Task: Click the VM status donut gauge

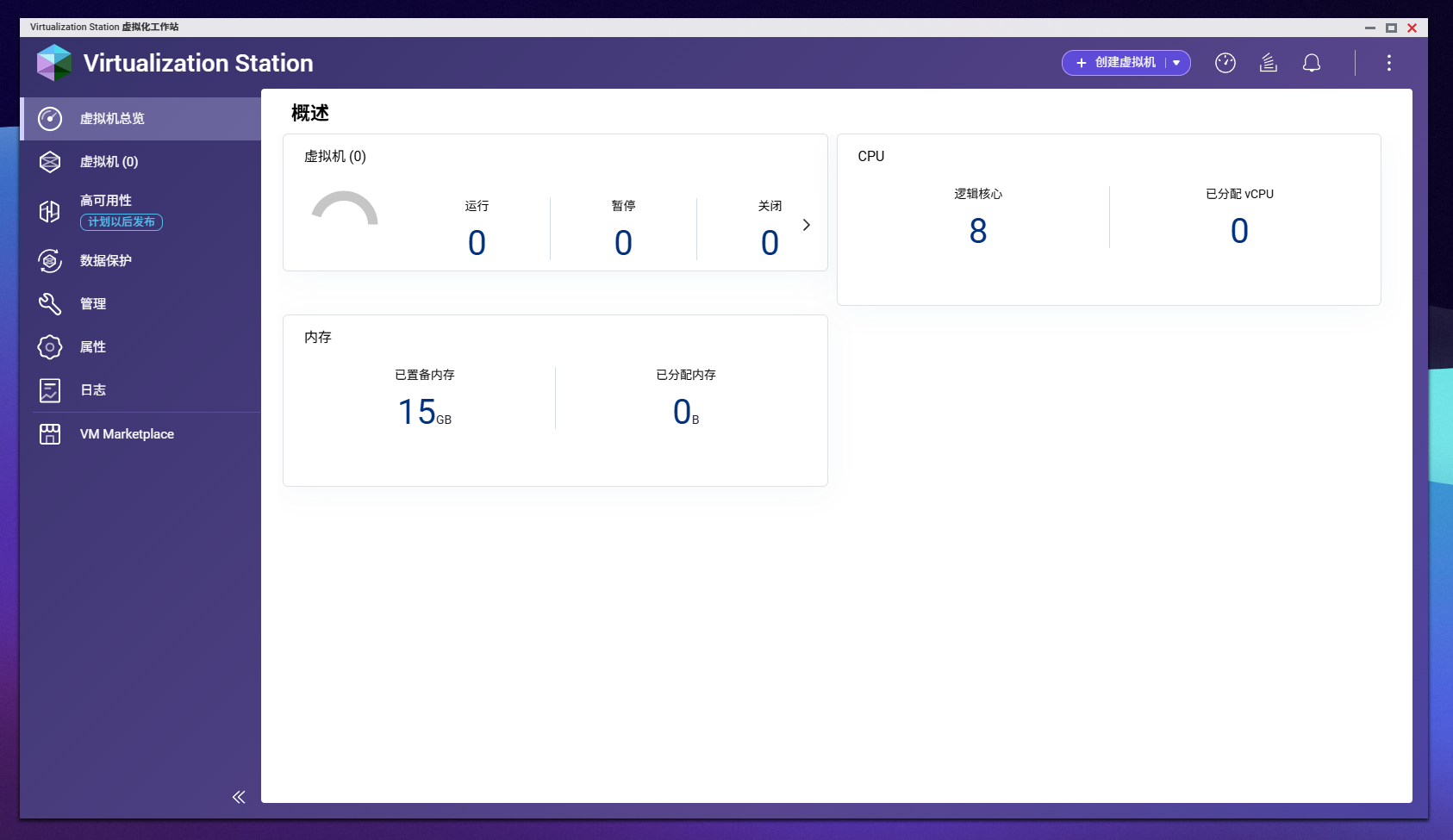Action: [x=345, y=209]
